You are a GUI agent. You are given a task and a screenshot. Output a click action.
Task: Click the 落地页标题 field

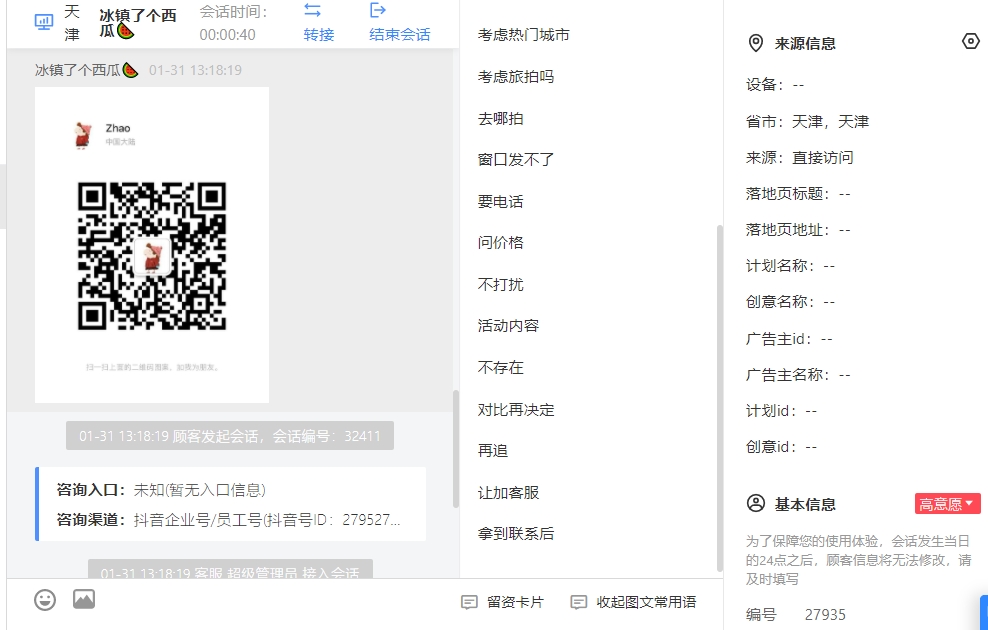[x=798, y=194]
